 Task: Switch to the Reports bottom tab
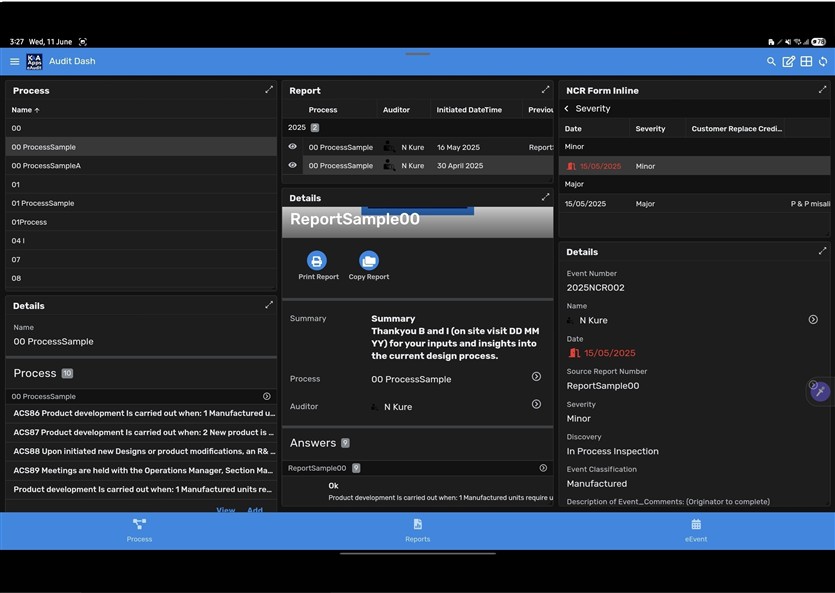417,530
